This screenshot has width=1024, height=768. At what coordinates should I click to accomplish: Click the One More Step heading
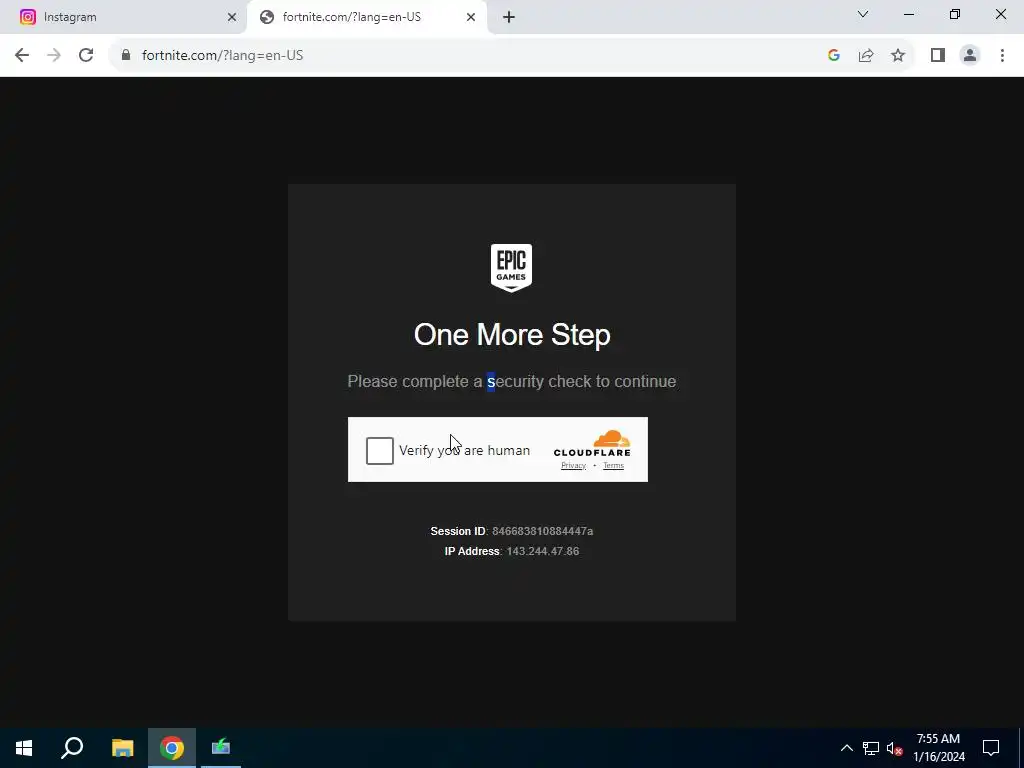coord(512,335)
